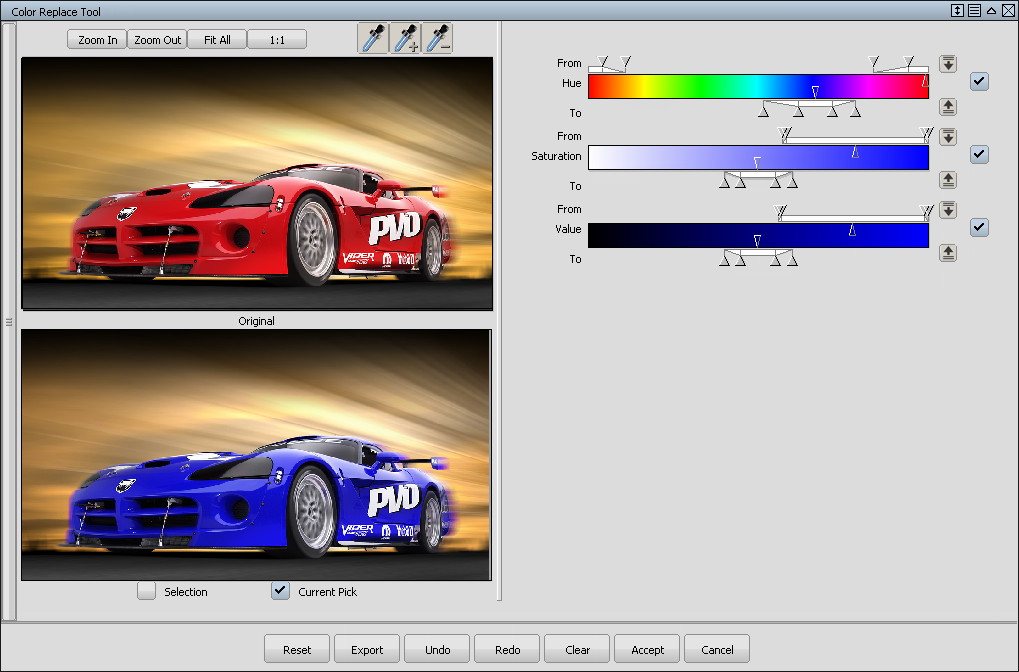The height and width of the screenshot is (672, 1019).
Task: Click the Hue color spectrum bar
Action: pyautogui.click(x=758, y=86)
